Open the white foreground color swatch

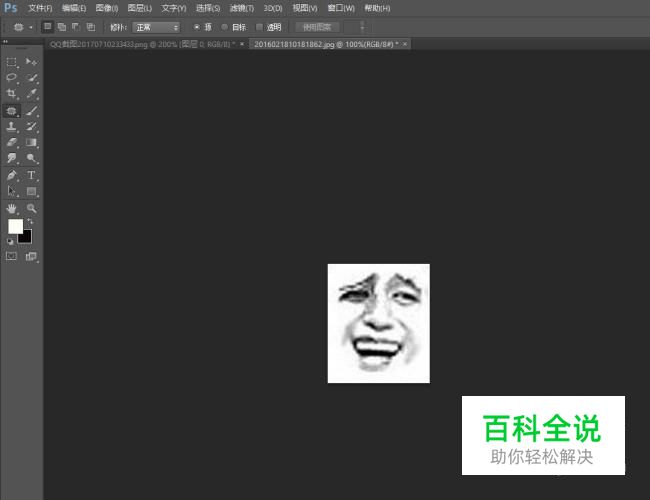click(15, 226)
